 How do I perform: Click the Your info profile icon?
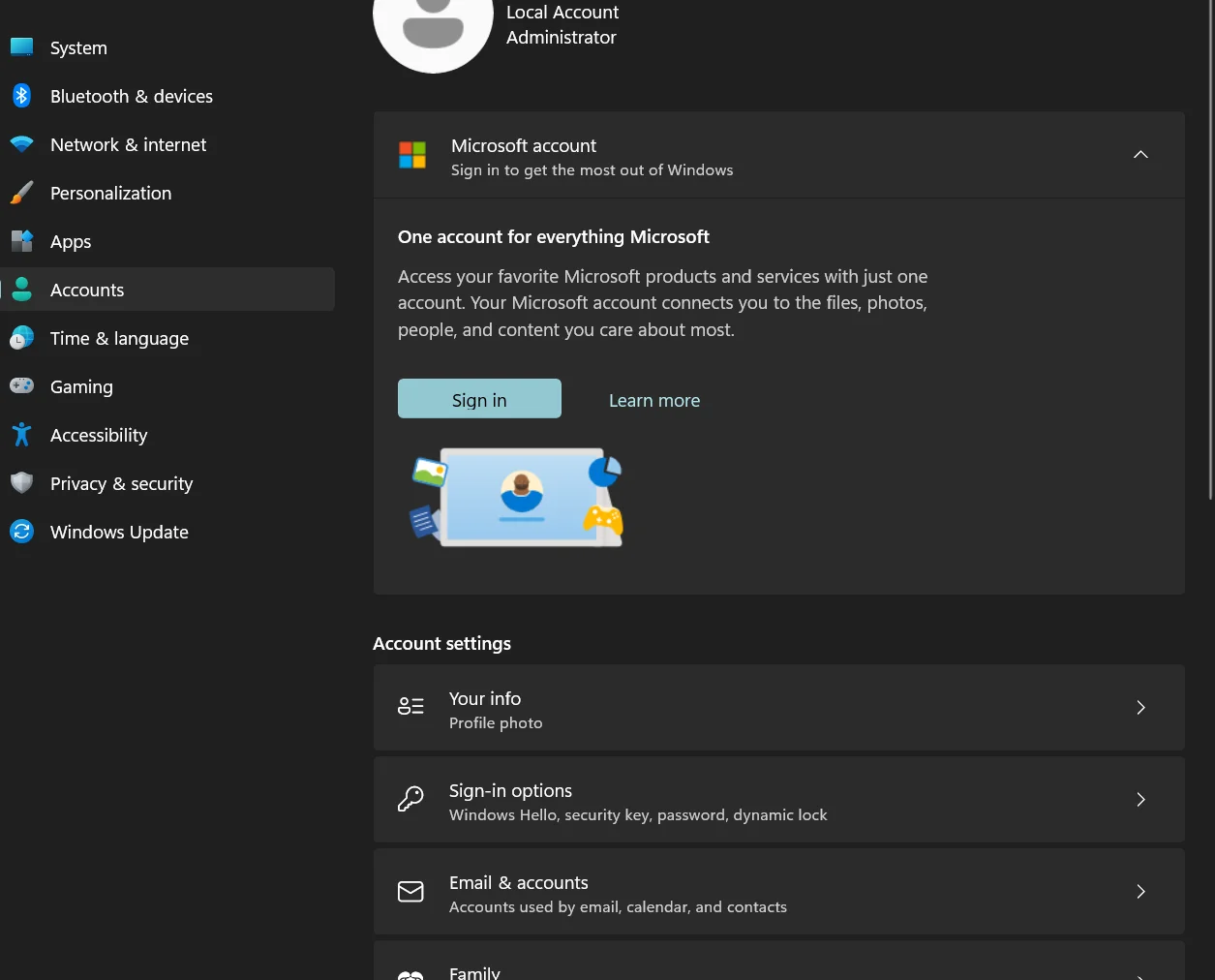[410, 707]
